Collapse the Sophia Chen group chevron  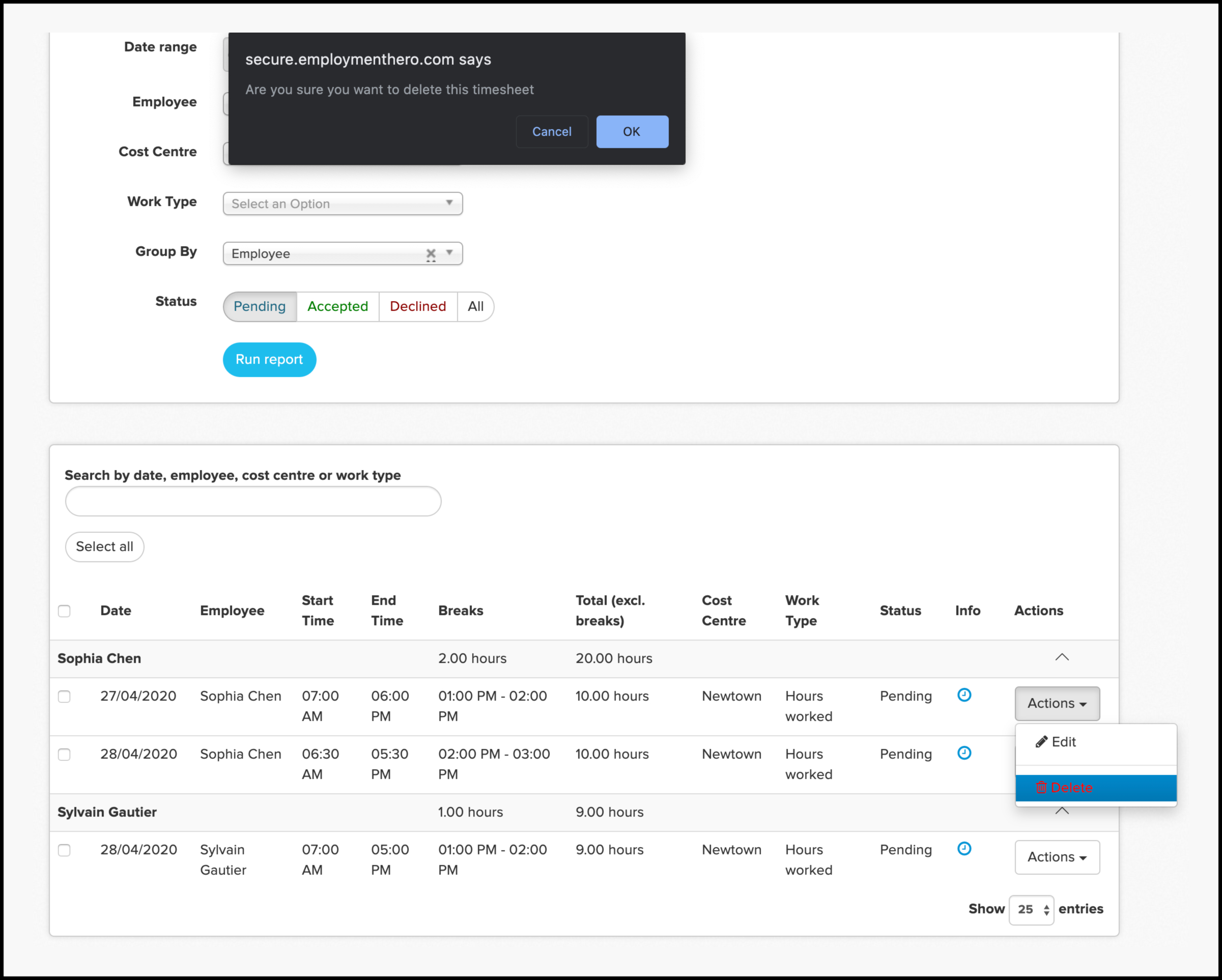[1062, 657]
